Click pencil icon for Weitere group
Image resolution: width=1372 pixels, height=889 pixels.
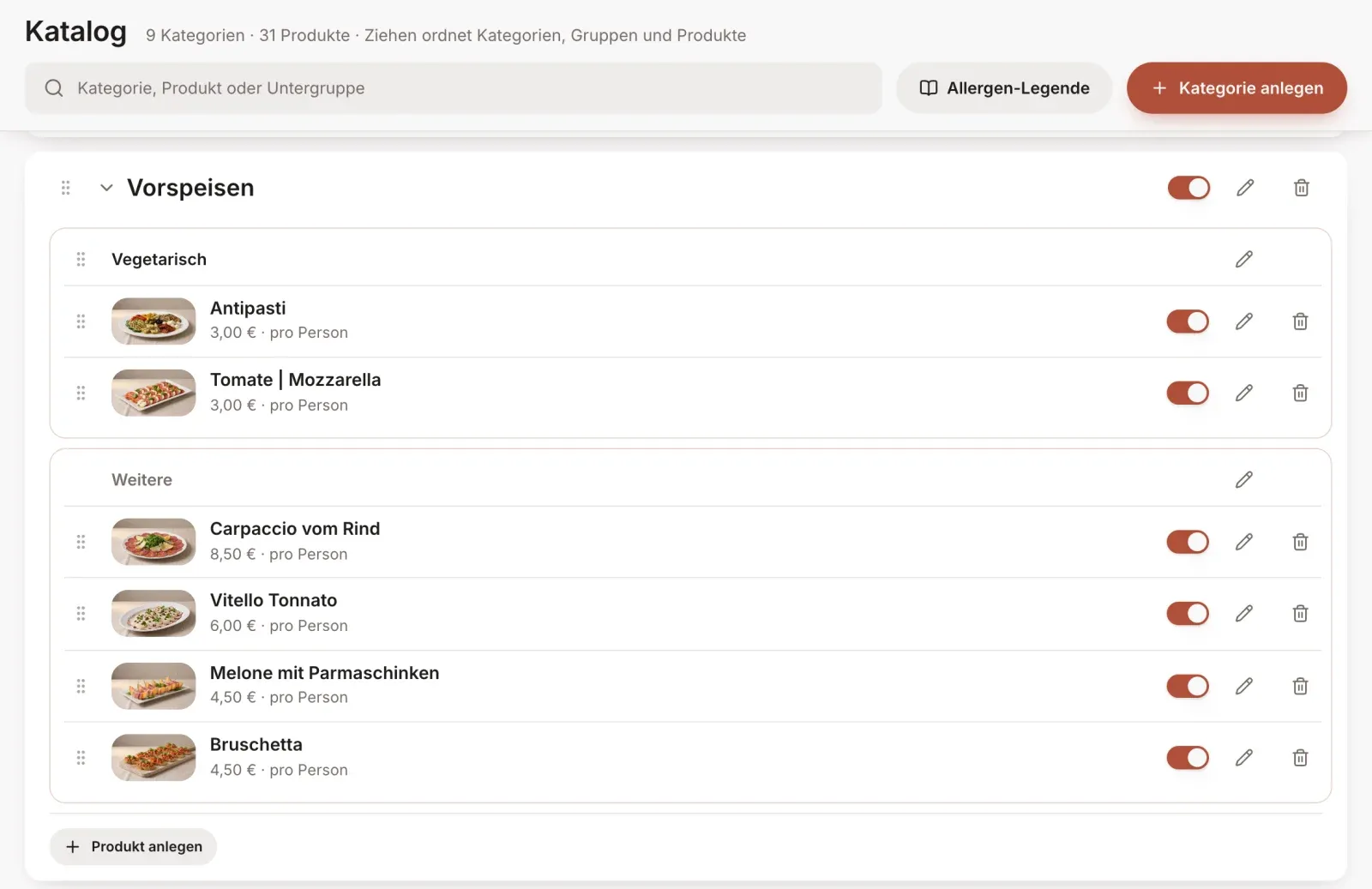coord(1244,480)
